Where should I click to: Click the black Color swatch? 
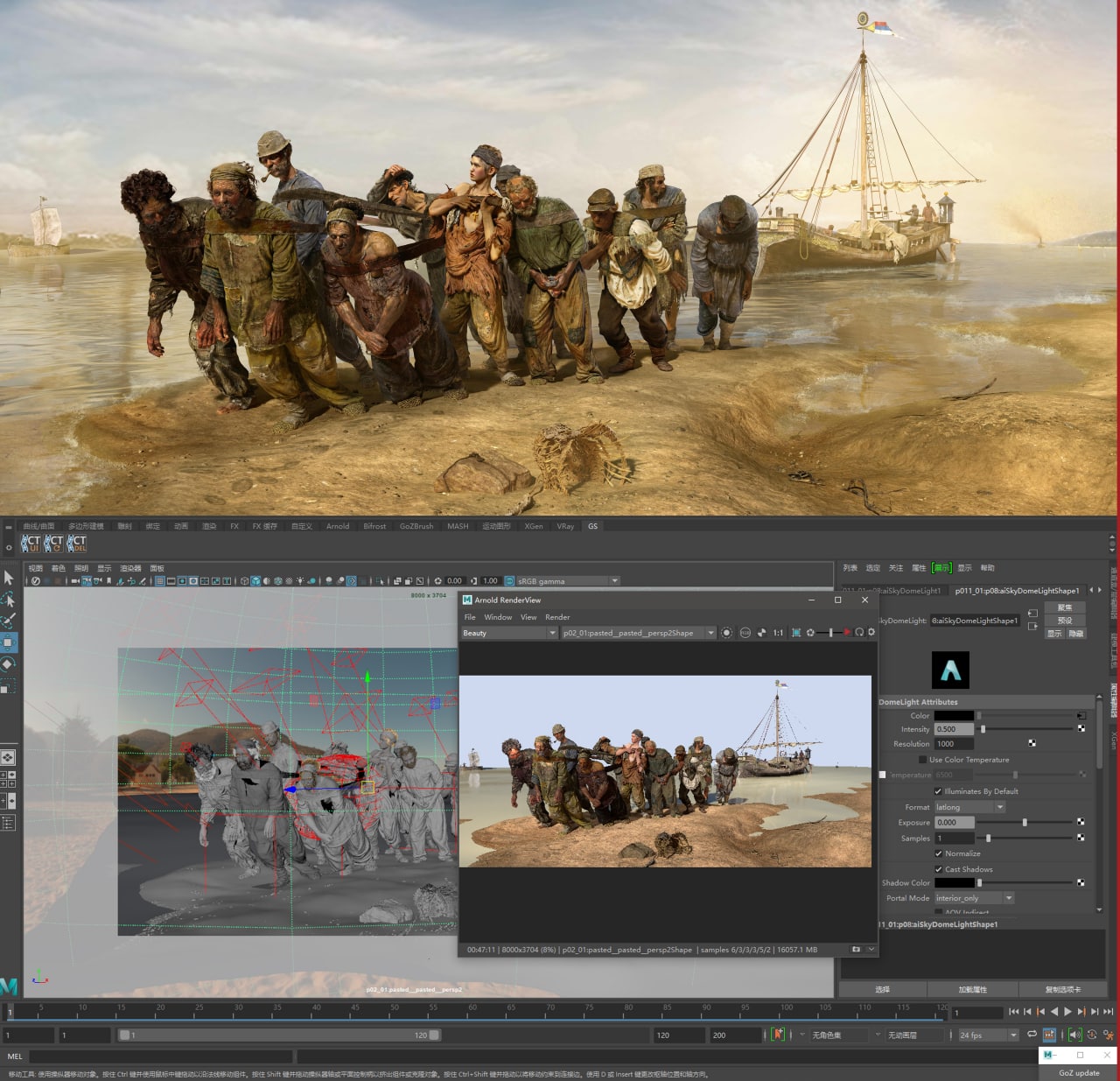(x=954, y=715)
